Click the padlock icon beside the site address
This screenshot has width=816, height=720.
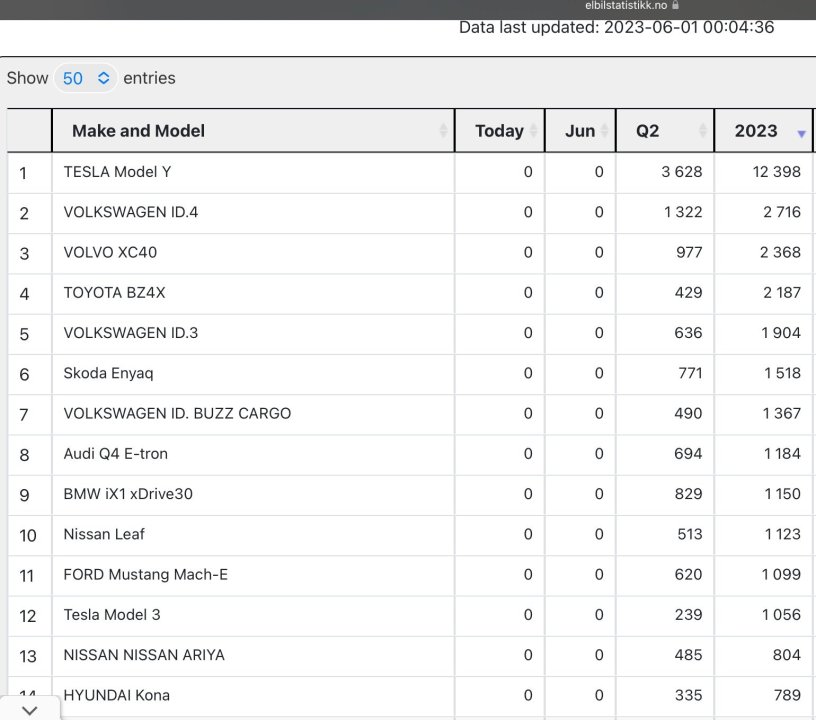click(676, 5)
